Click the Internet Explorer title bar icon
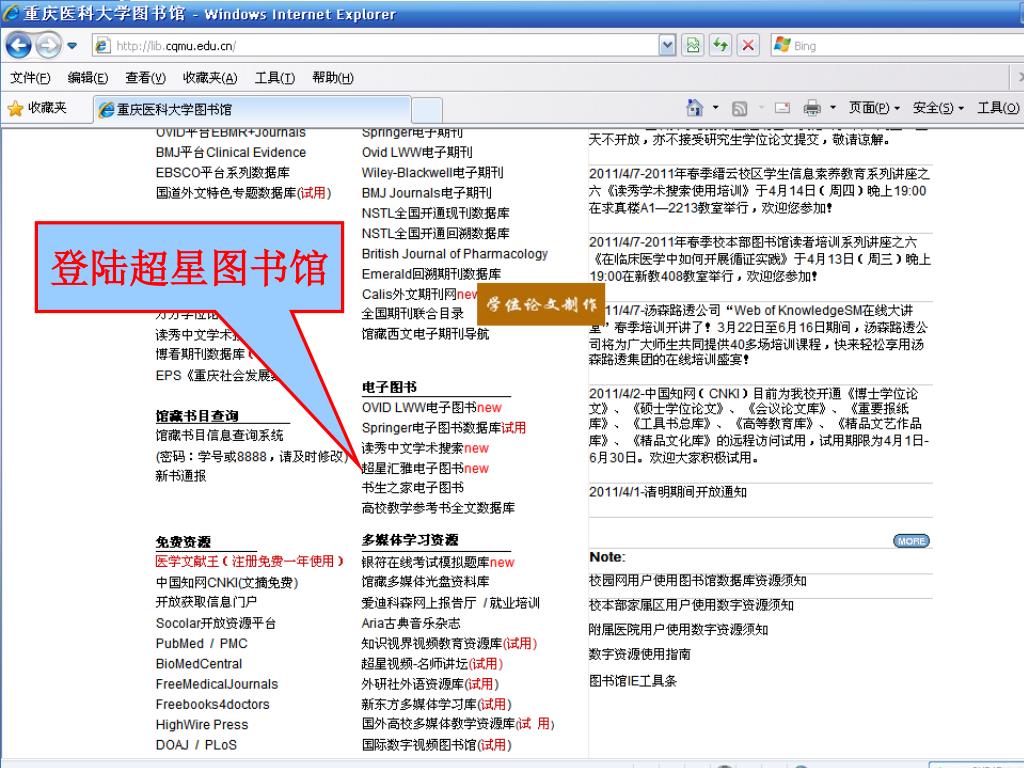The height and width of the screenshot is (768, 1024). coord(10,13)
